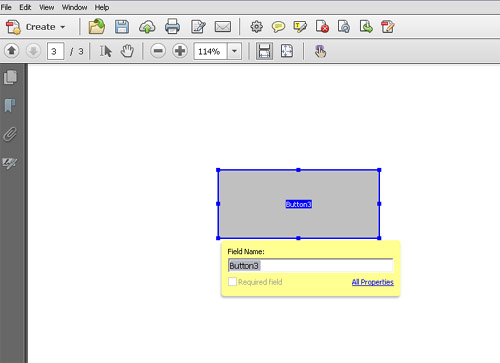Open a file with the folder icon
This screenshot has width=500, height=363.
tap(97, 27)
